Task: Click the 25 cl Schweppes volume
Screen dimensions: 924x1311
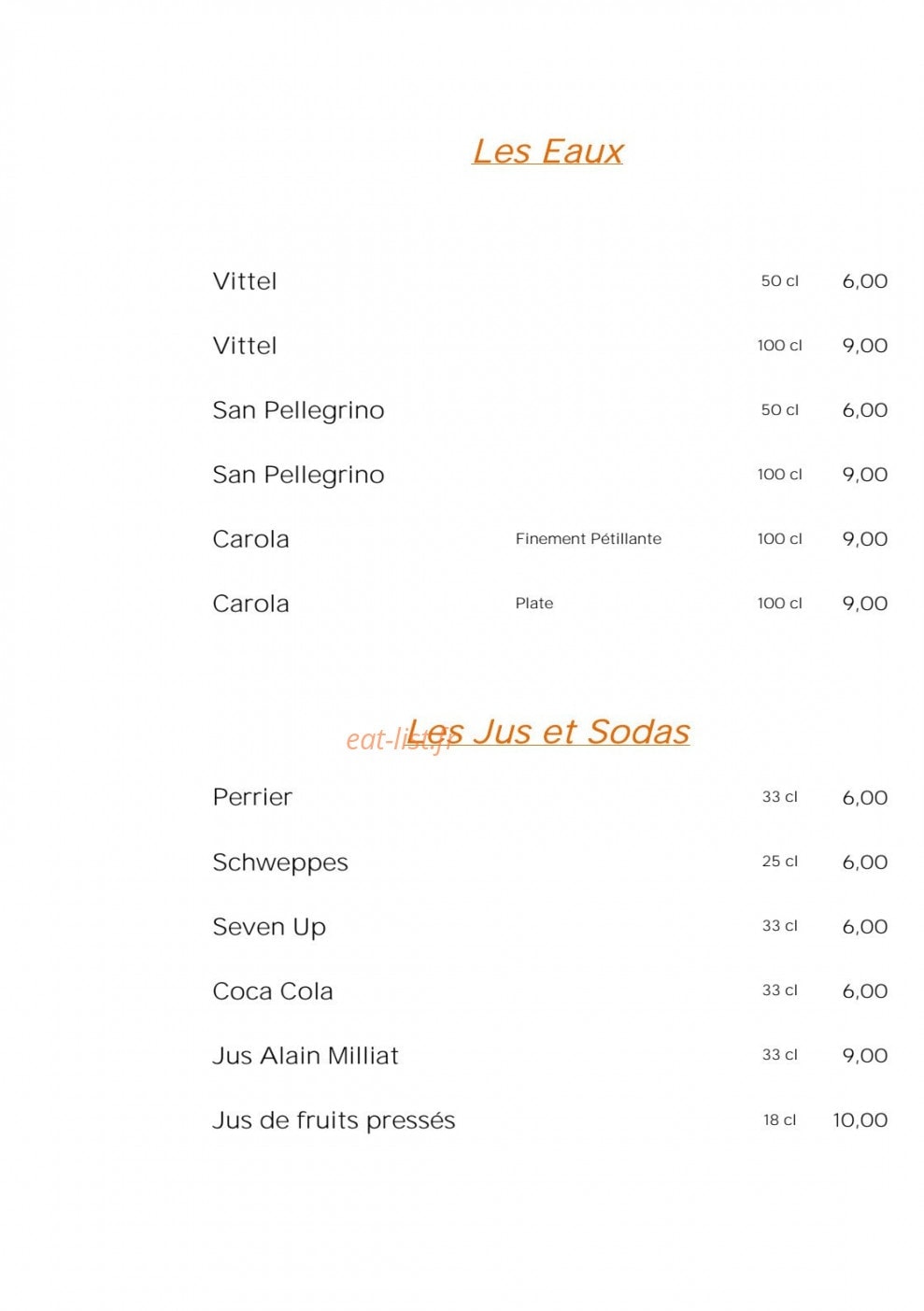Action: tap(780, 862)
